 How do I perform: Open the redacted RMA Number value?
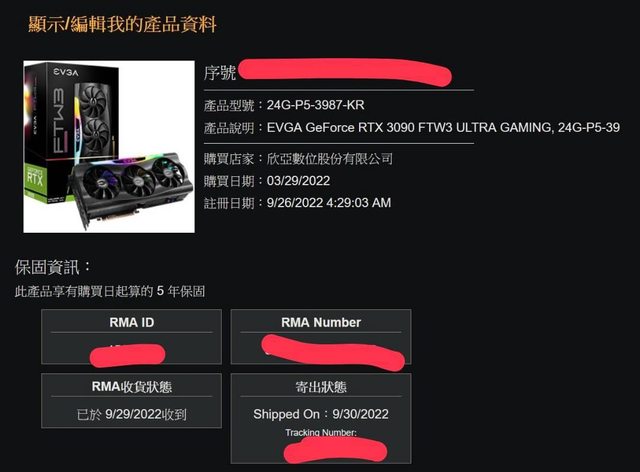[x=333, y=353]
